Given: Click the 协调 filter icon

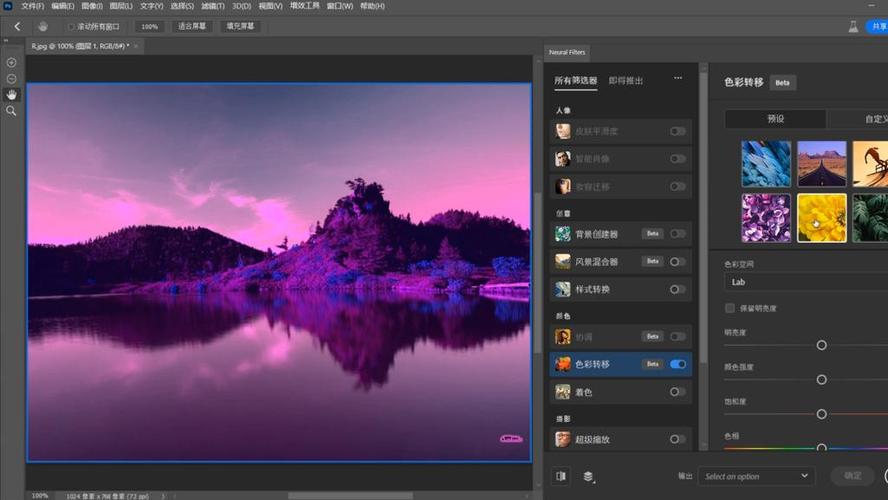Looking at the screenshot, I should (562, 336).
